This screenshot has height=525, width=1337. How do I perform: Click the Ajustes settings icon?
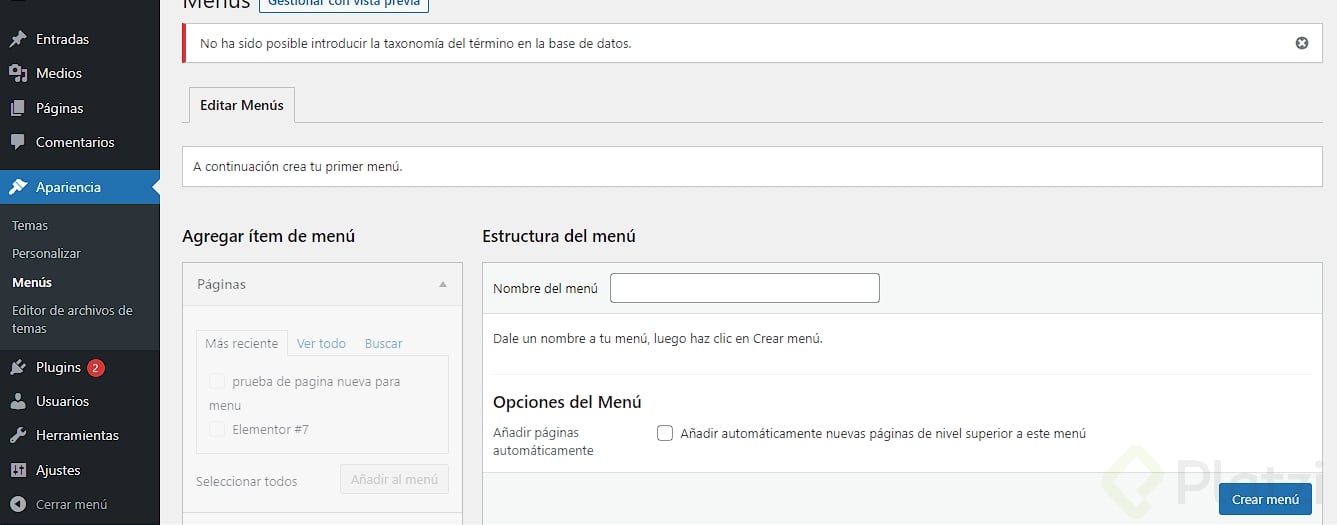pyautogui.click(x=18, y=470)
